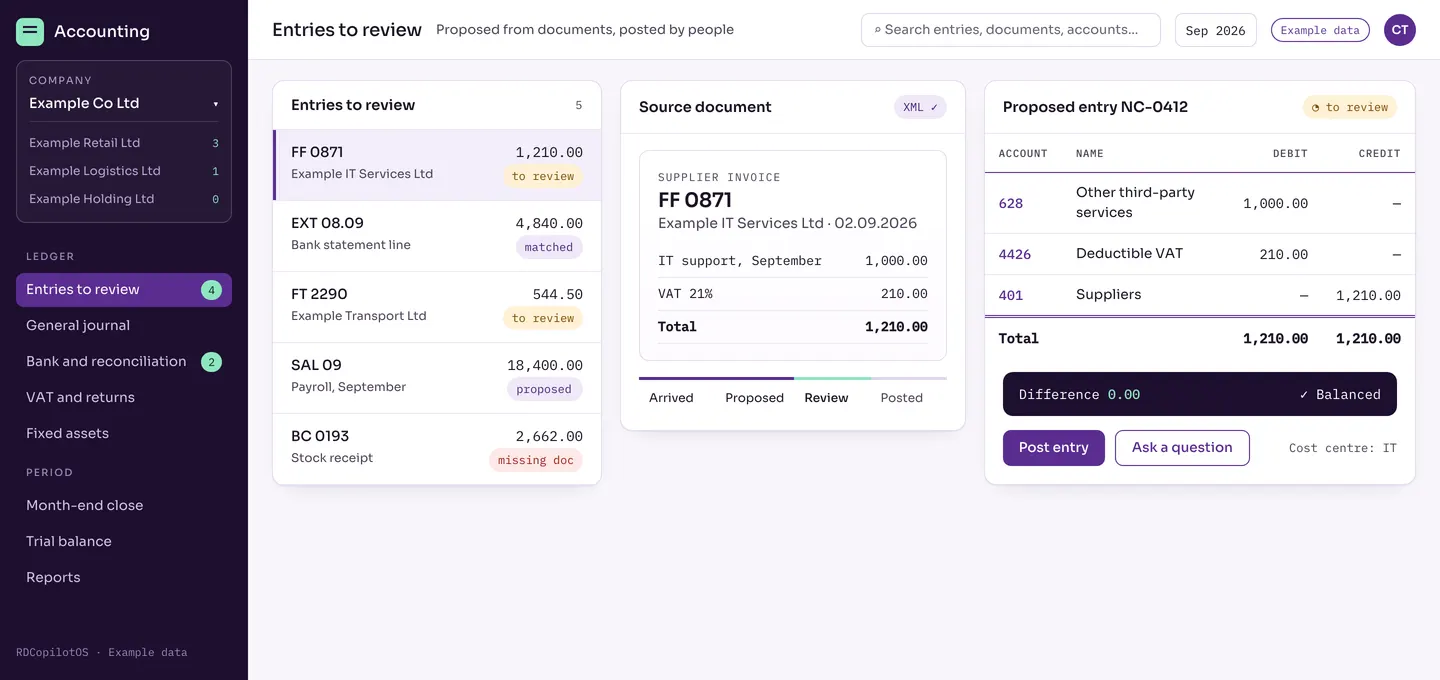Select entry EXT 08.09 bank statement line
The height and width of the screenshot is (680, 1440).
[x=437, y=236]
